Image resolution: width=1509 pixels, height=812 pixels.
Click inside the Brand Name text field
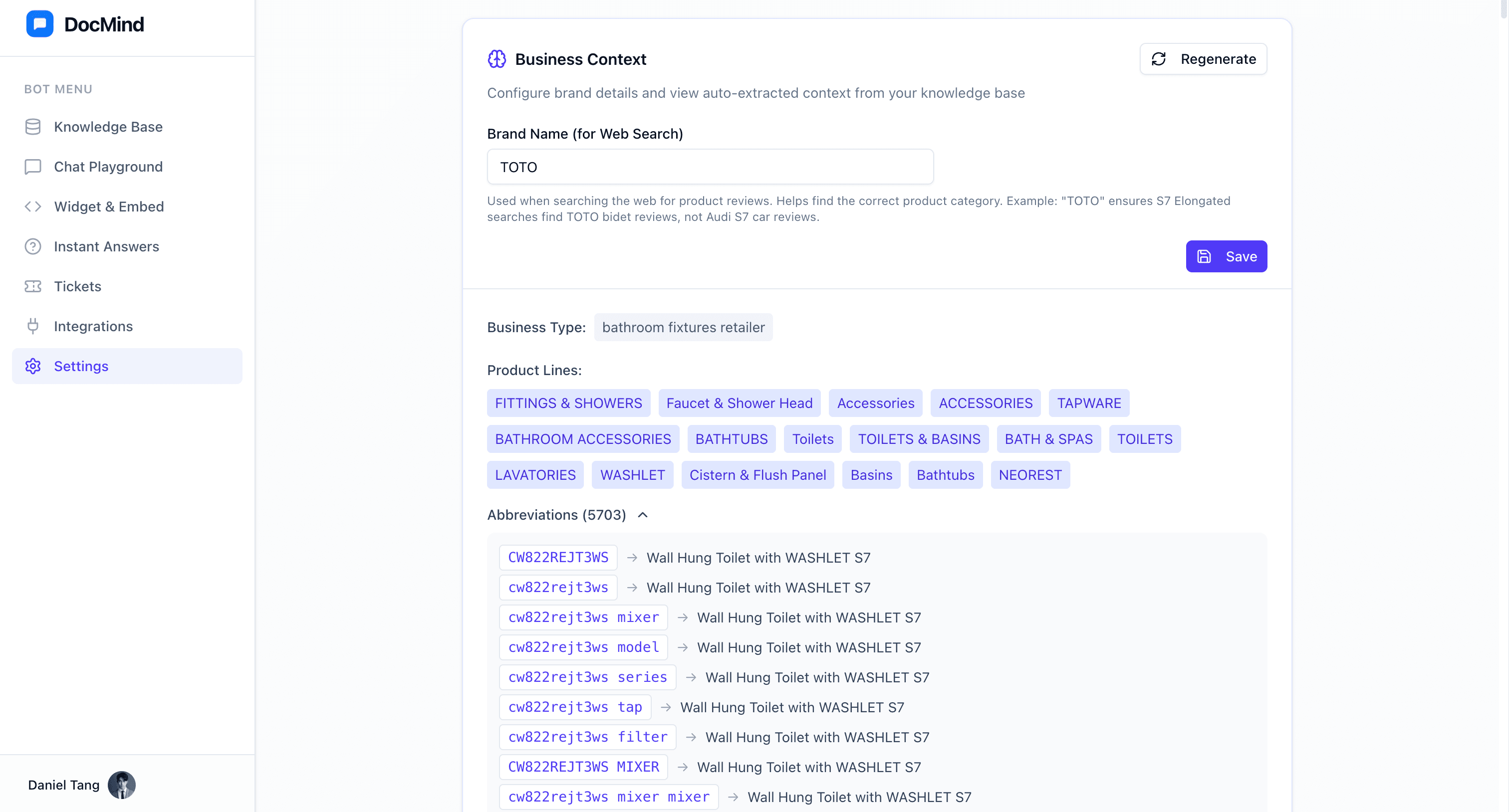pyautogui.click(x=710, y=167)
